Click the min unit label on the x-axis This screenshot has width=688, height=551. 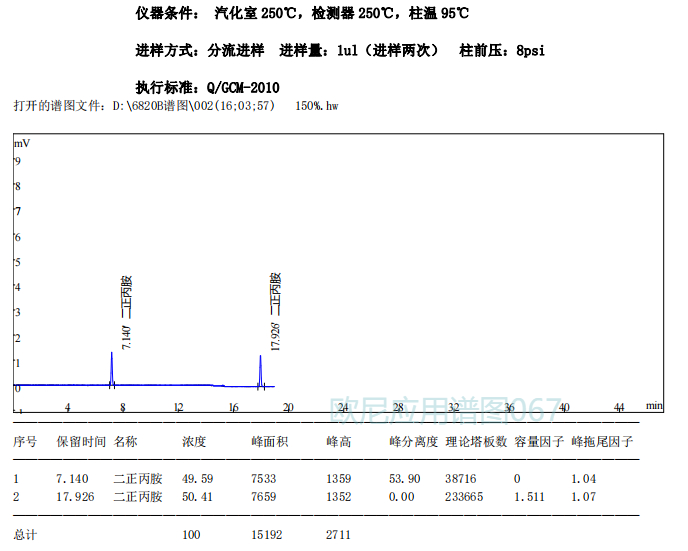654,406
